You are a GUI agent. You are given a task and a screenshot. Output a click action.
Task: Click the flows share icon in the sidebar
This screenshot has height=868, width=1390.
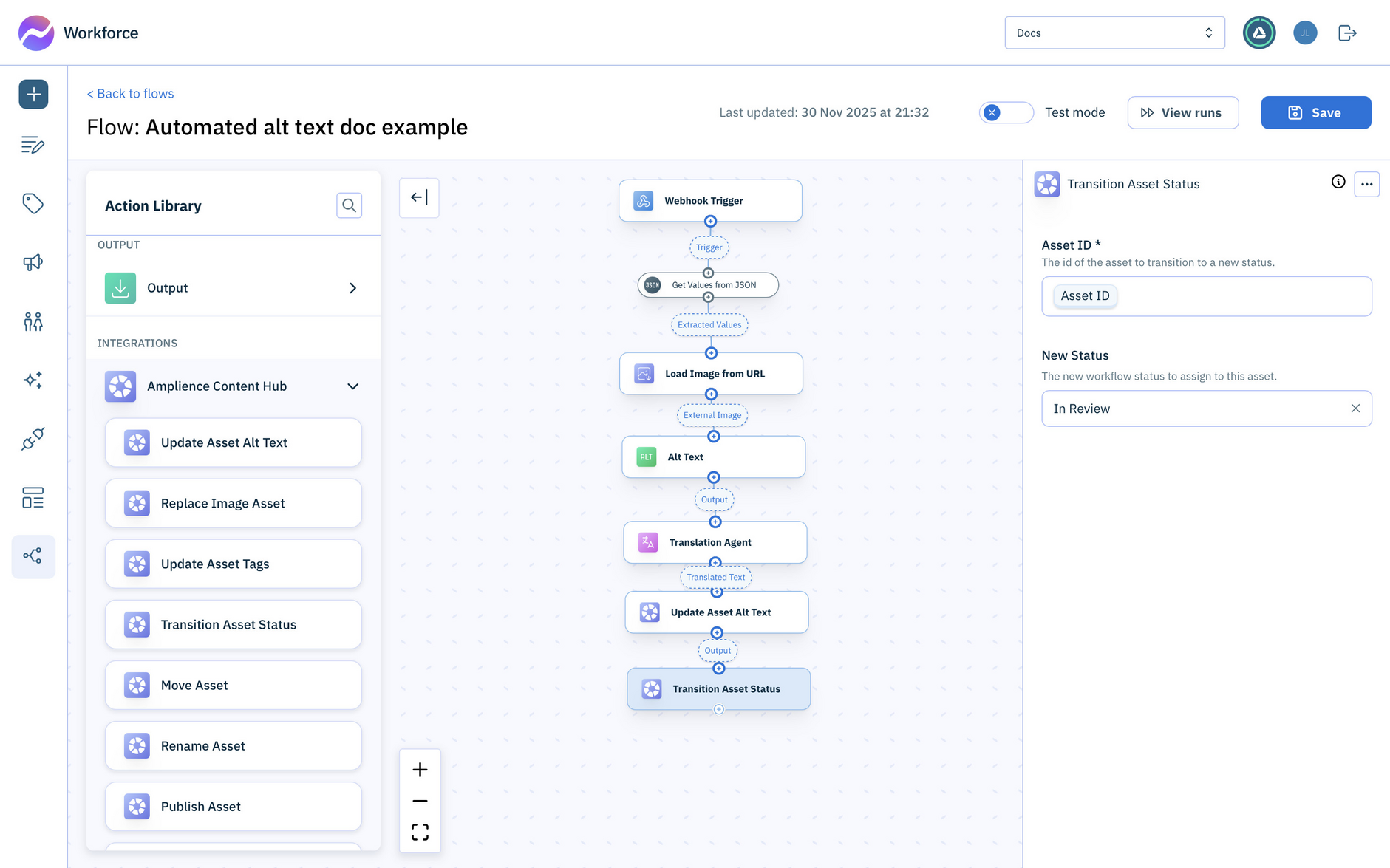[x=33, y=556]
